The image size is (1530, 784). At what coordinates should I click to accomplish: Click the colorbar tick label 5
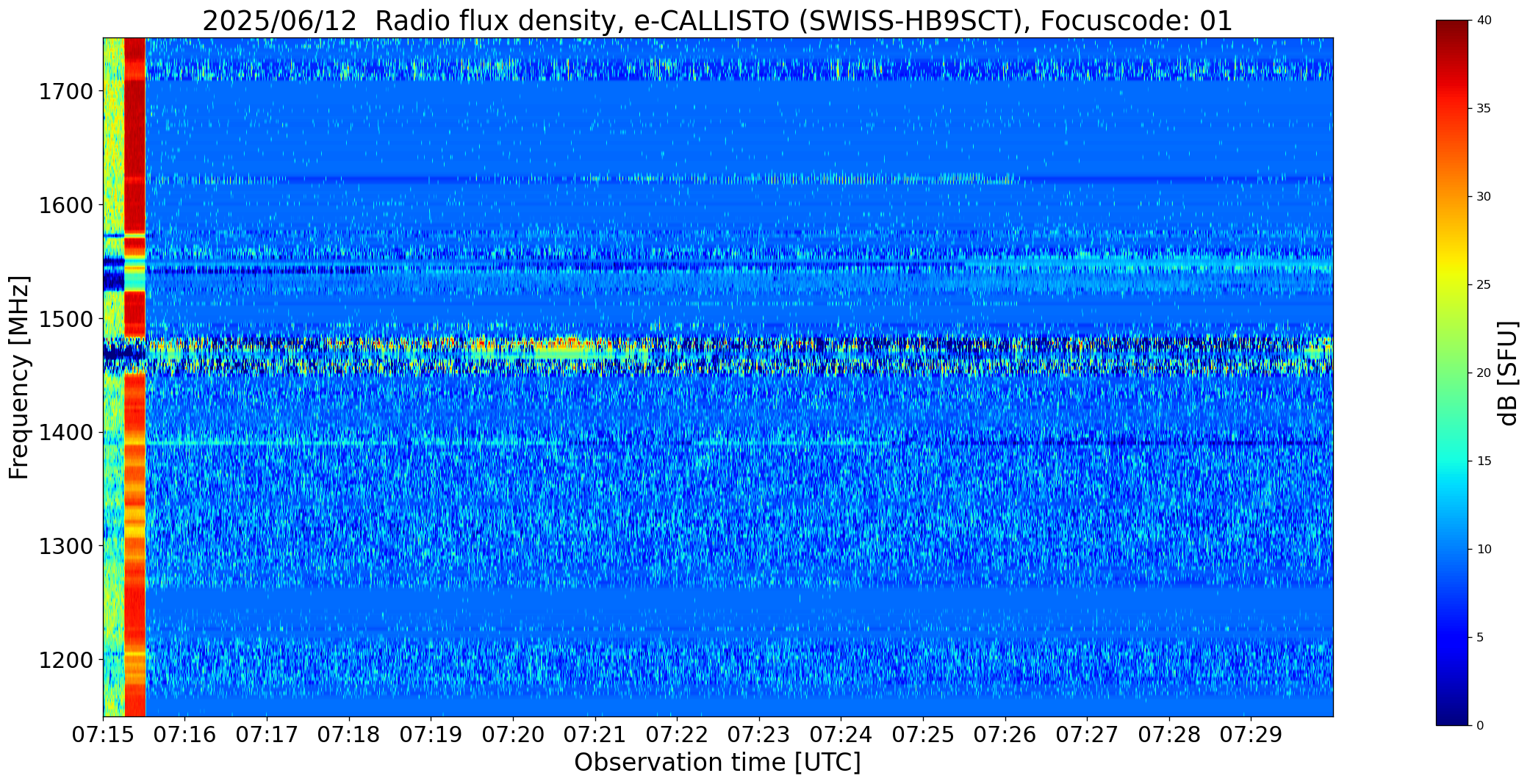pyautogui.click(x=1480, y=638)
